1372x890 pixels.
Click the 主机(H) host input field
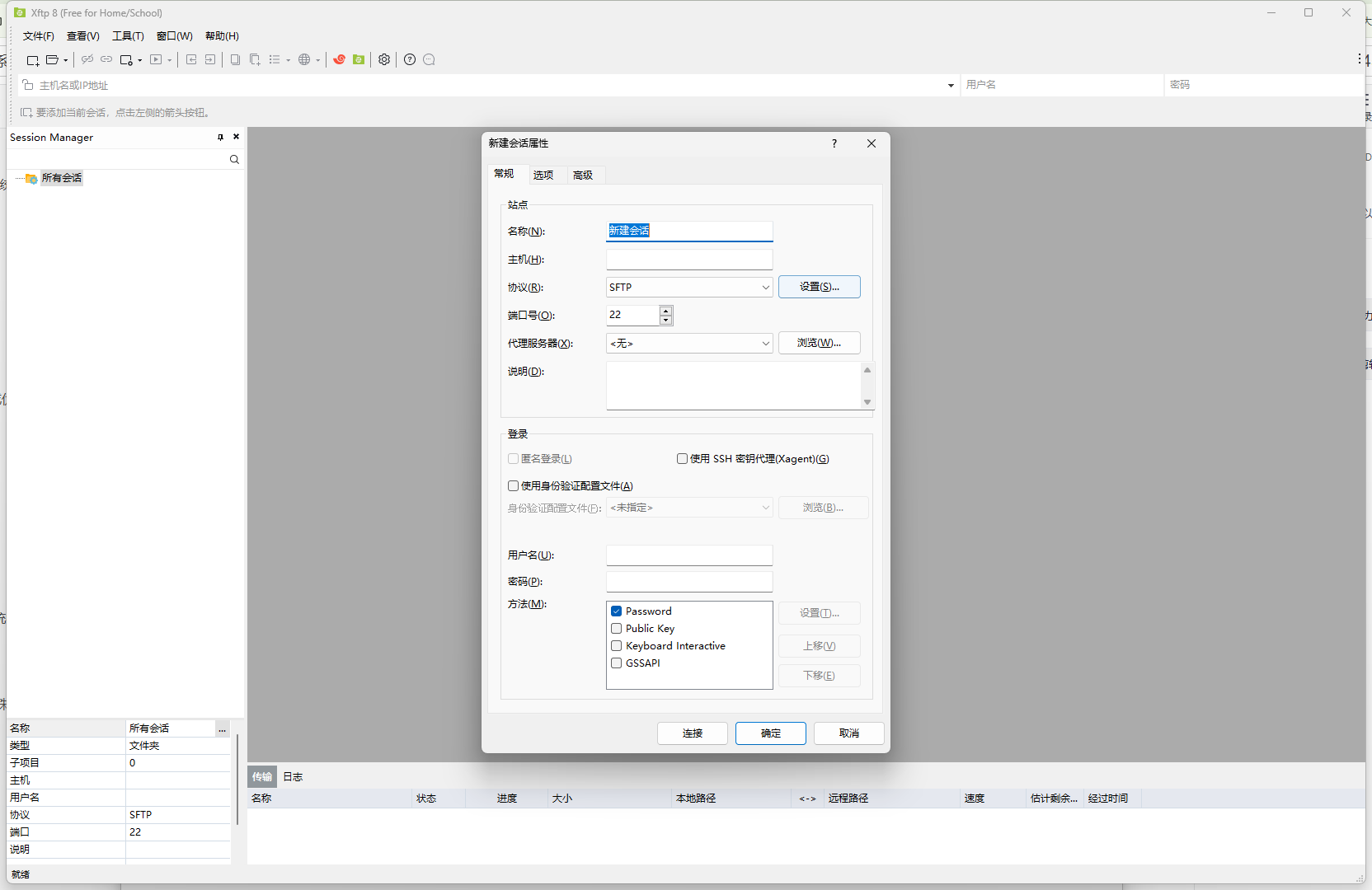click(x=689, y=260)
